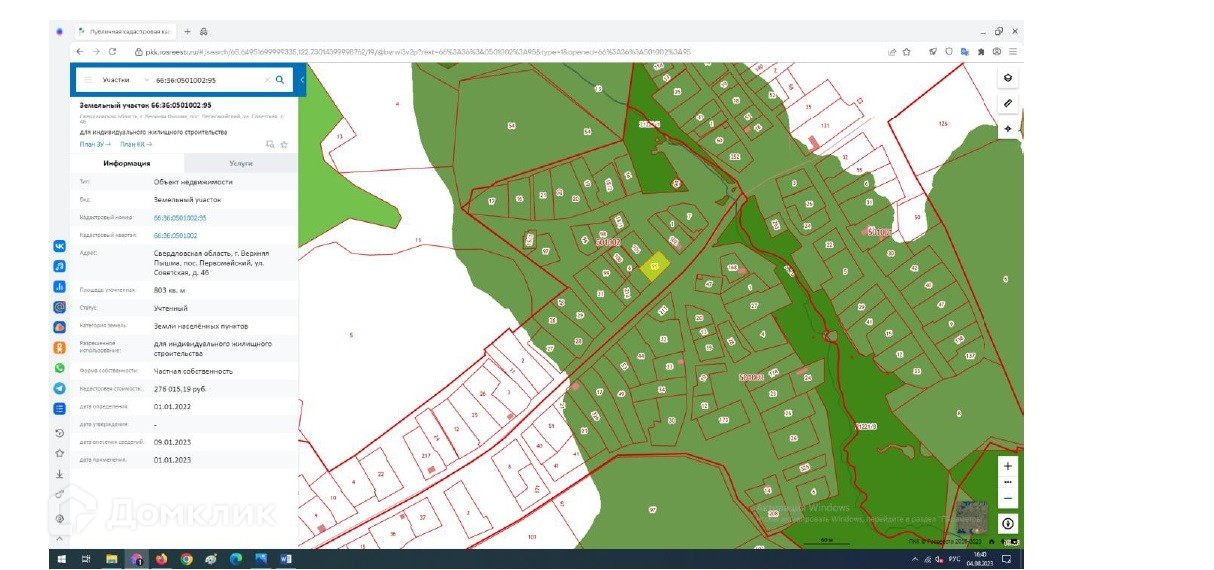
Task: Click the cadastral quarter 66:36:0501002 link
Action: click(x=175, y=235)
